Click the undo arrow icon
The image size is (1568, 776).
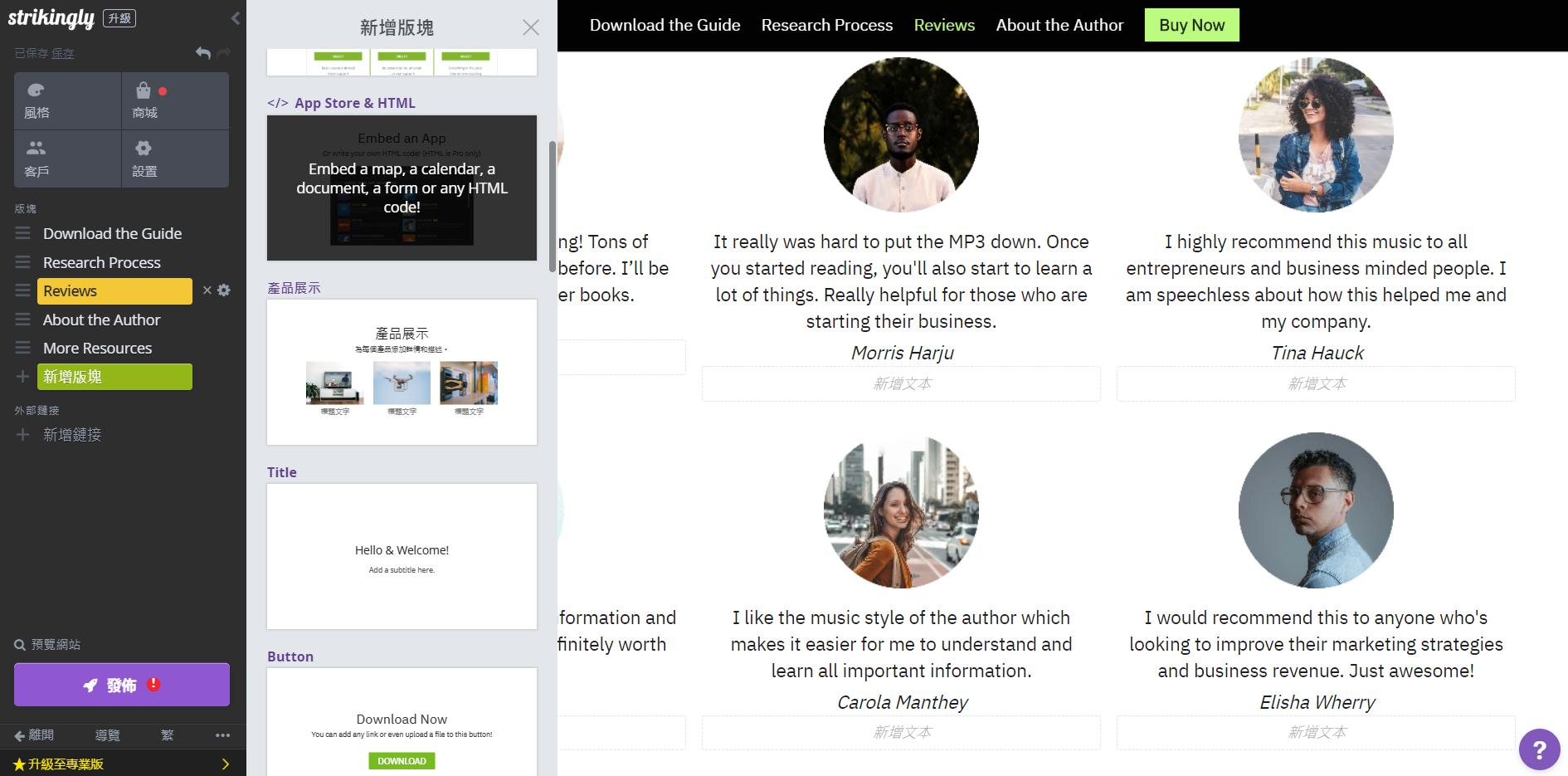pyautogui.click(x=202, y=53)
